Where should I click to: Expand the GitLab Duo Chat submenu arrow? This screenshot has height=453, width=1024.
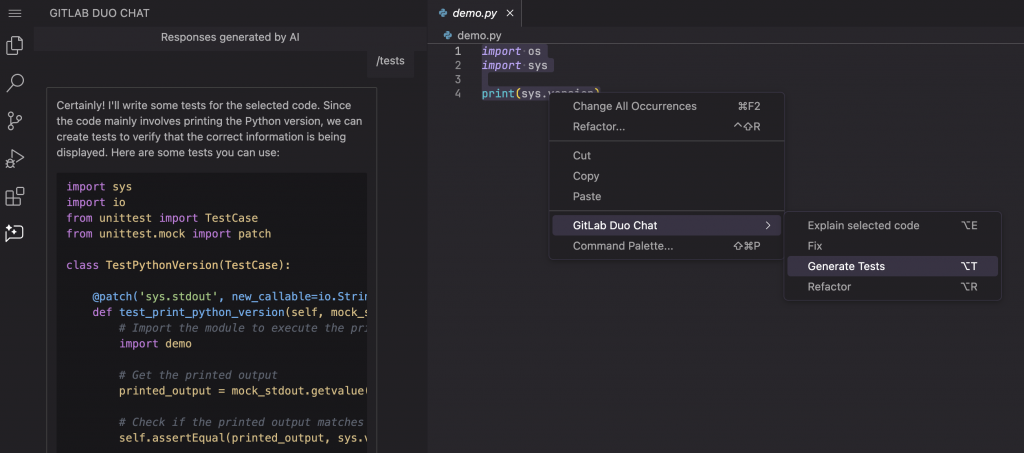coord(768,226)
